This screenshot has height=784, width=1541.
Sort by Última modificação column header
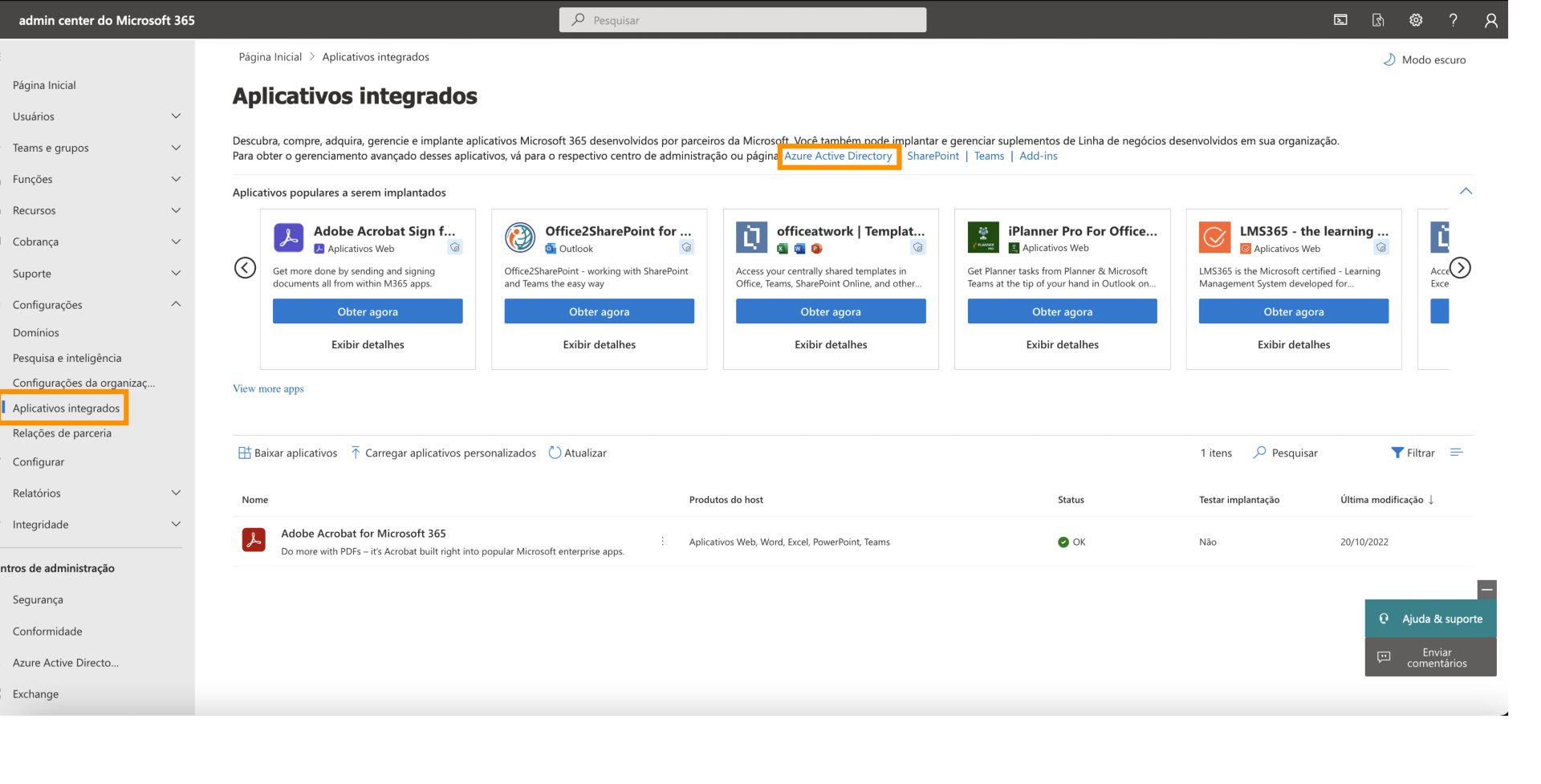[x=1387, y=499]
